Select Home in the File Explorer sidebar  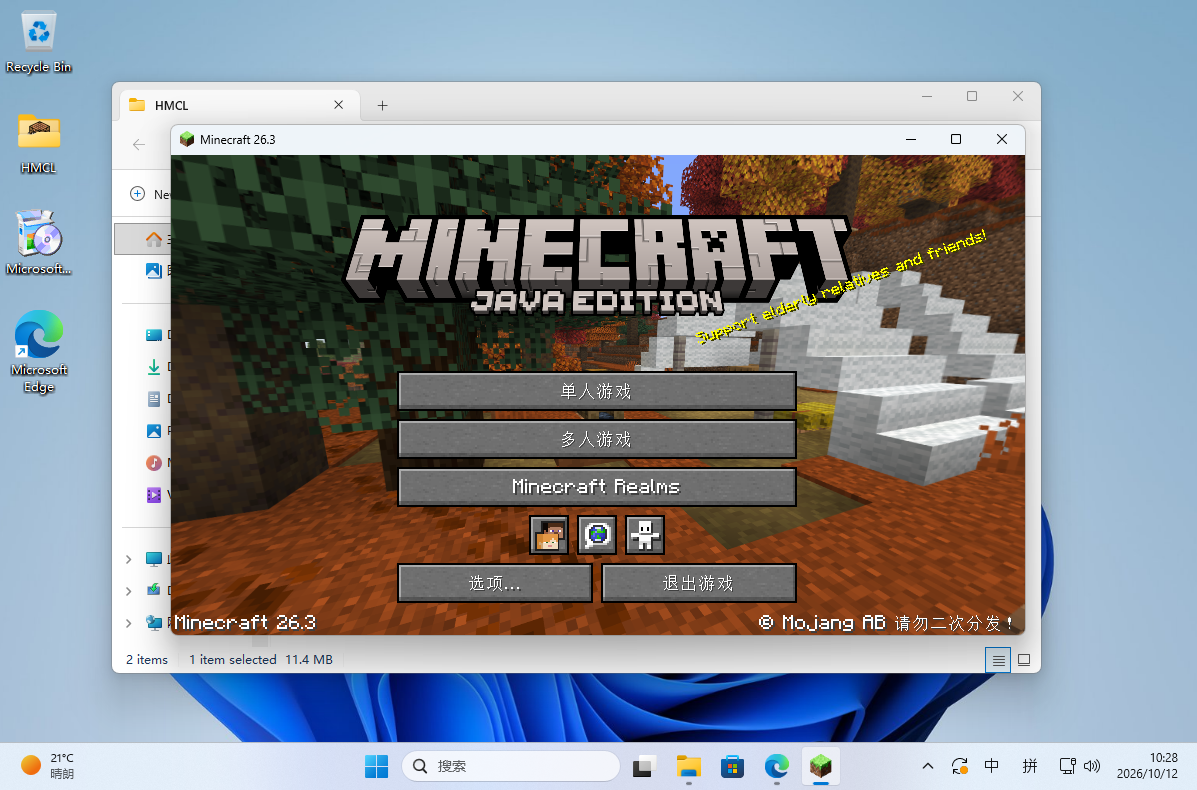(153, 239)
